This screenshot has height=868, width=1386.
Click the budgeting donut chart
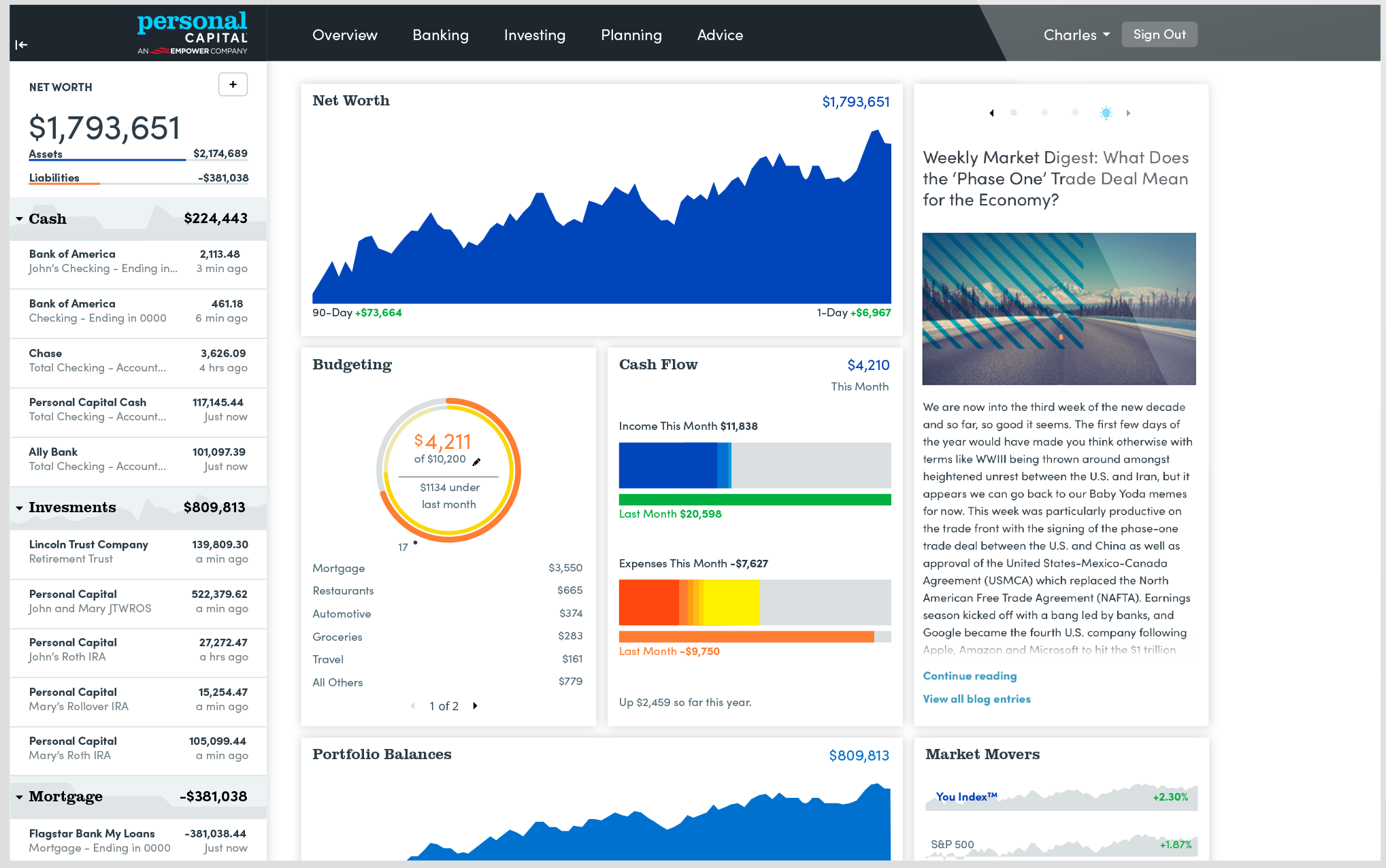point(449,470)
